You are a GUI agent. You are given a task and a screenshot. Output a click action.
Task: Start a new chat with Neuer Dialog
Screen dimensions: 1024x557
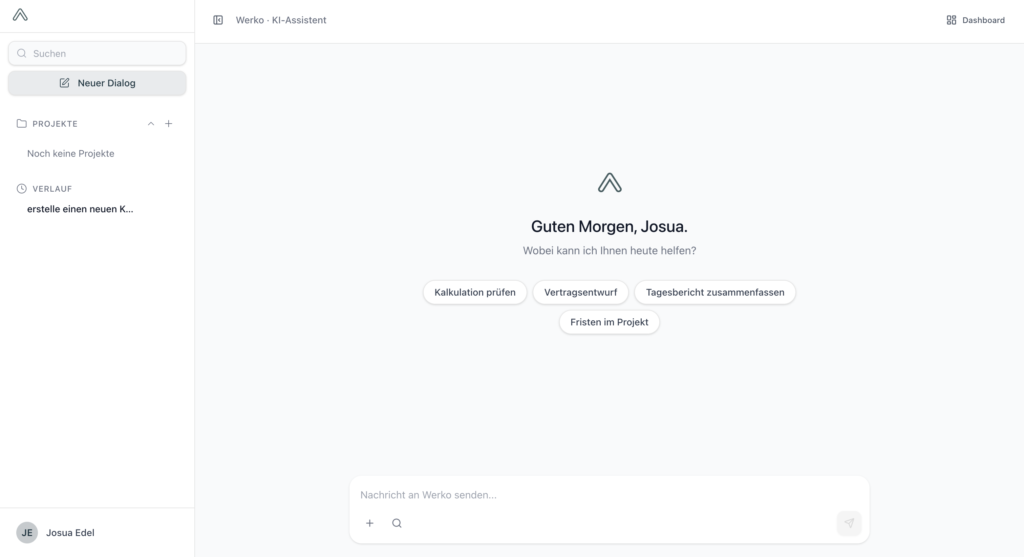tap(97, 83)
